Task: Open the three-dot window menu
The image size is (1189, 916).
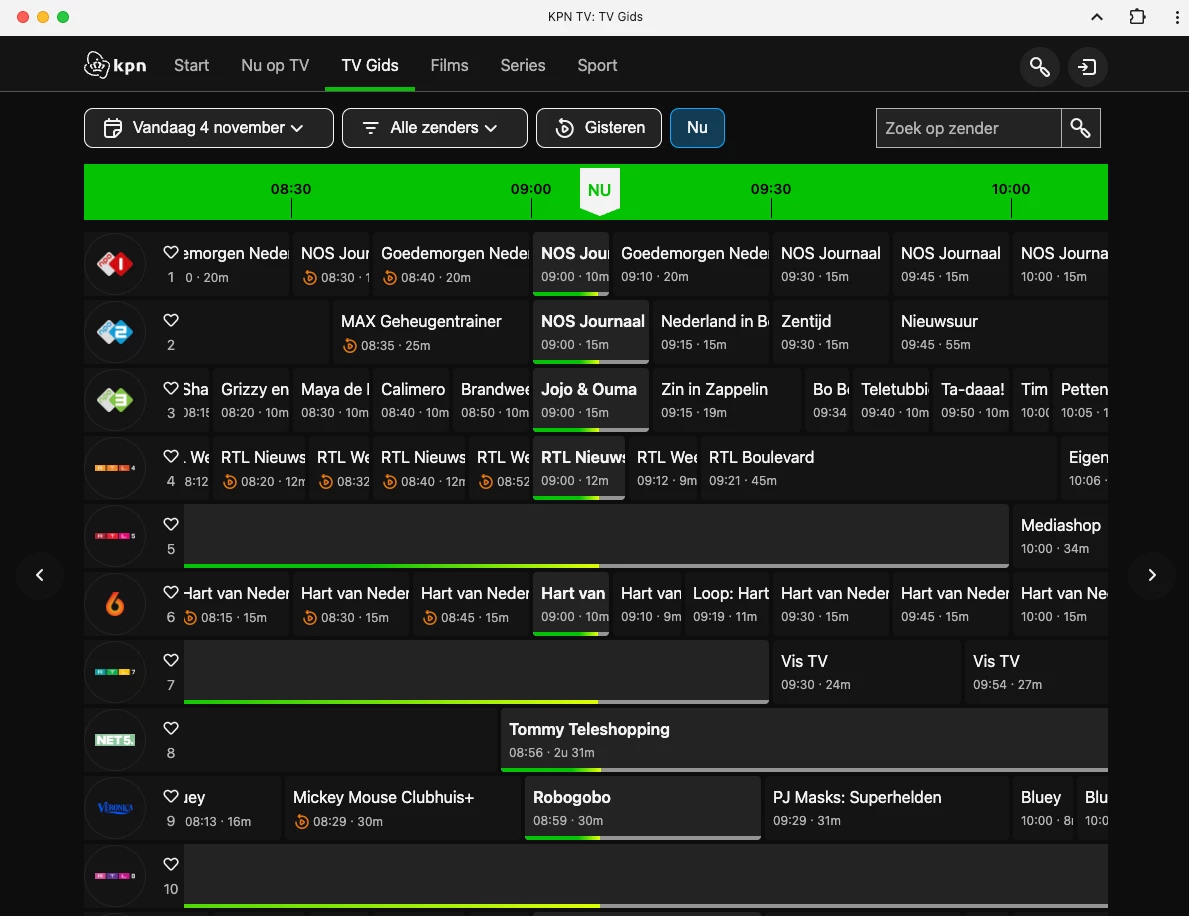Action: [x=1176, y=17]
